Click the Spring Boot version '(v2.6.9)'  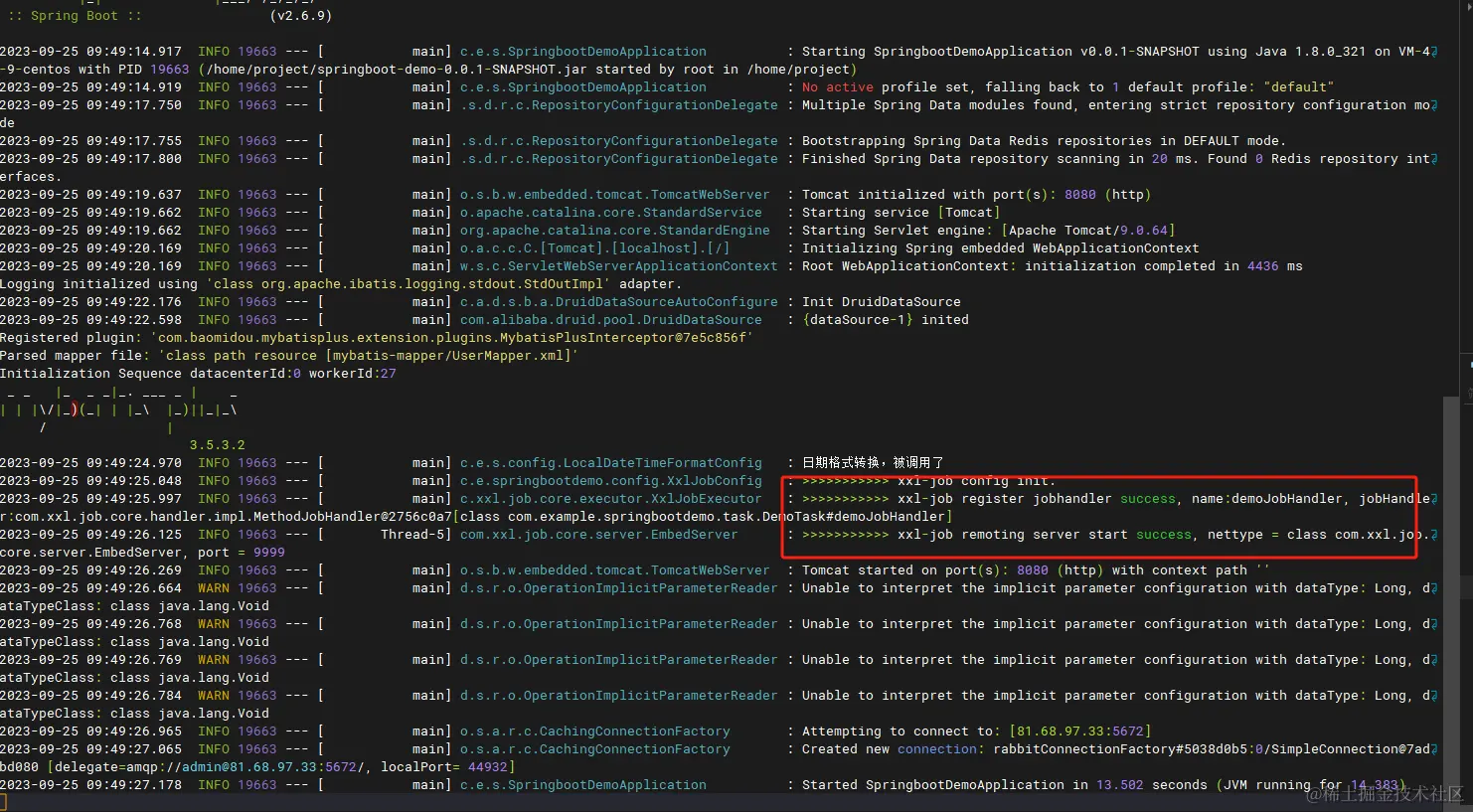301,16
